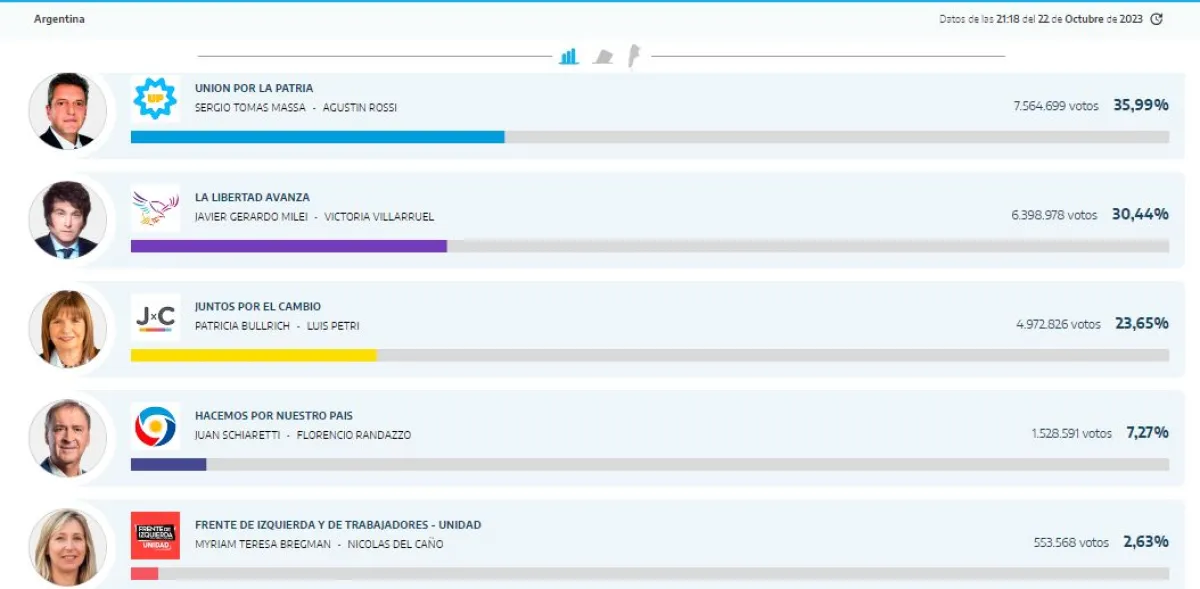Click the 23,65% percentage

1143,322
